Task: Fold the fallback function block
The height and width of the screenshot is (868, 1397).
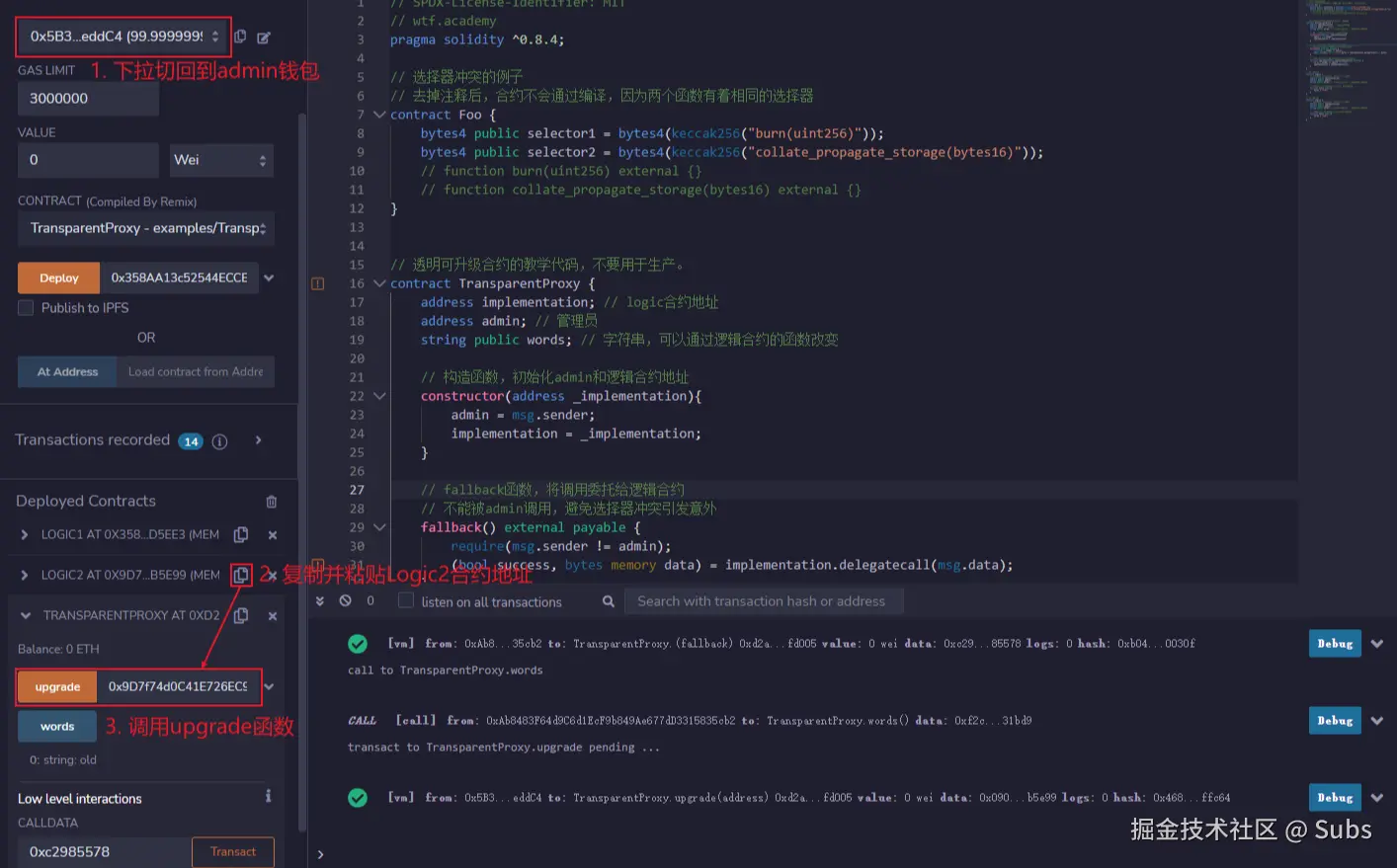Action: (379, 527)
